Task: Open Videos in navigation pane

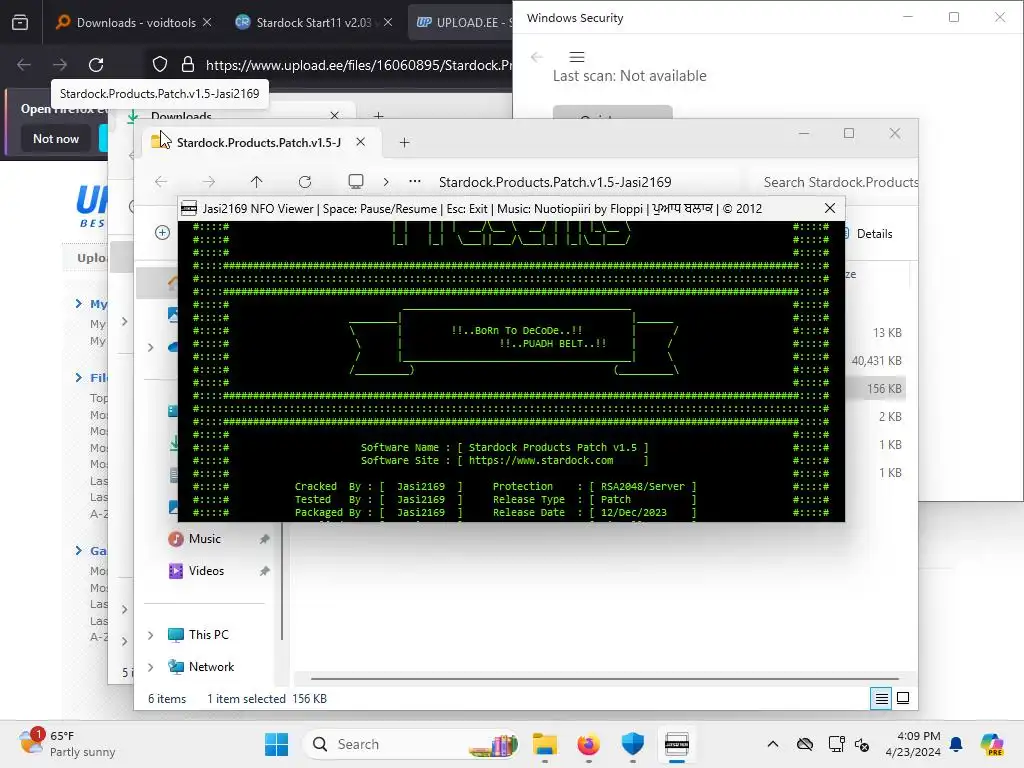Action: 206,571
